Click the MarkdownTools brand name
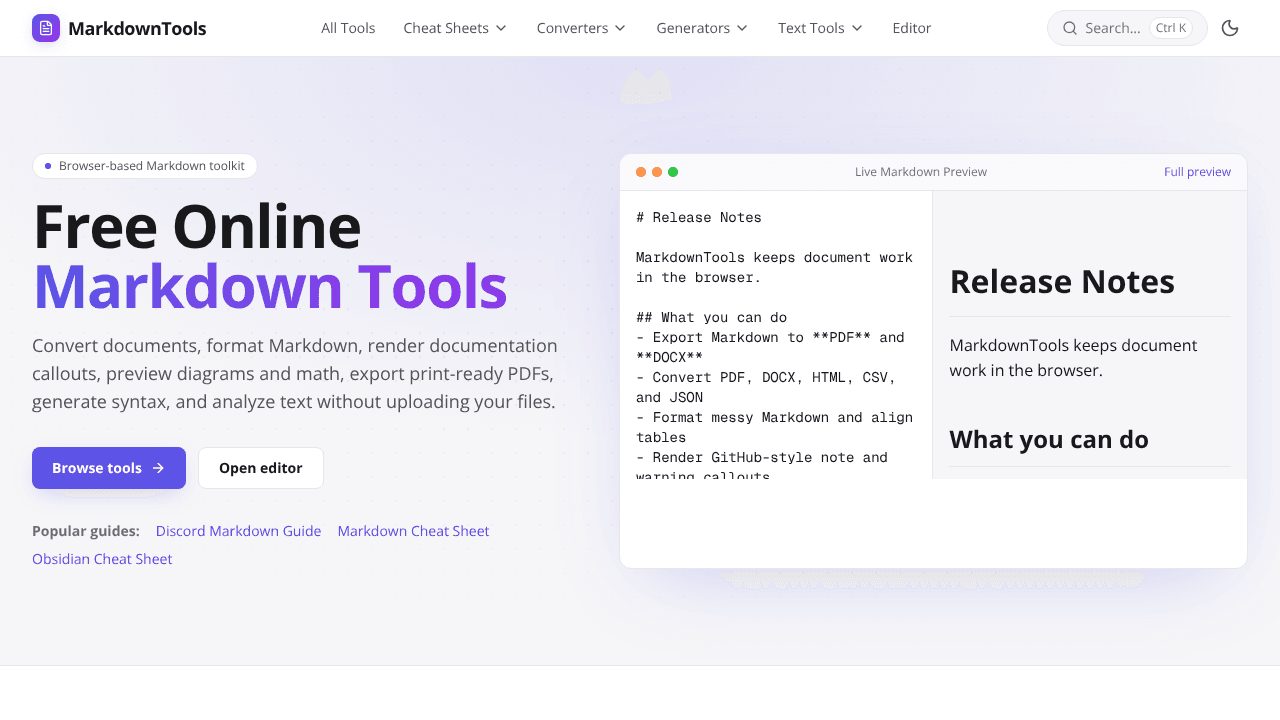The width and height of the screenshot is (1280, 720). (137, 28)
